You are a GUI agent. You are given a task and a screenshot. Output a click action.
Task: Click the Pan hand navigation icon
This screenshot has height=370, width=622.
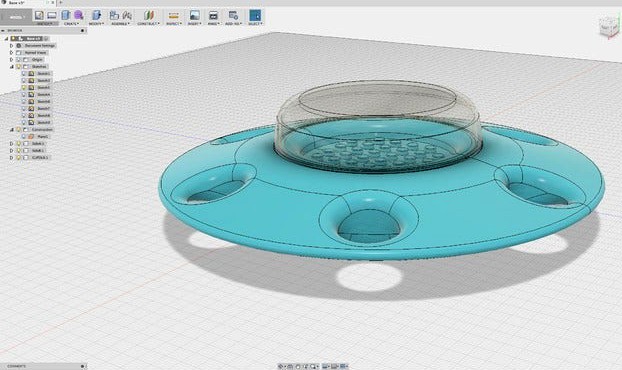coord(298,366)
